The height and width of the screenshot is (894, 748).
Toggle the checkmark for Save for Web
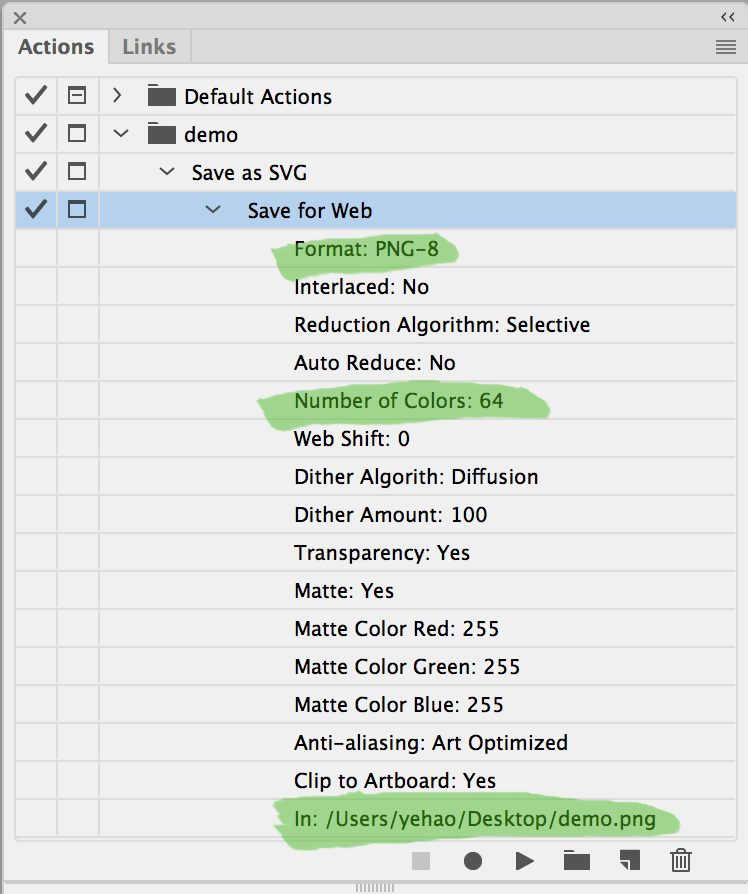[36, 210]
